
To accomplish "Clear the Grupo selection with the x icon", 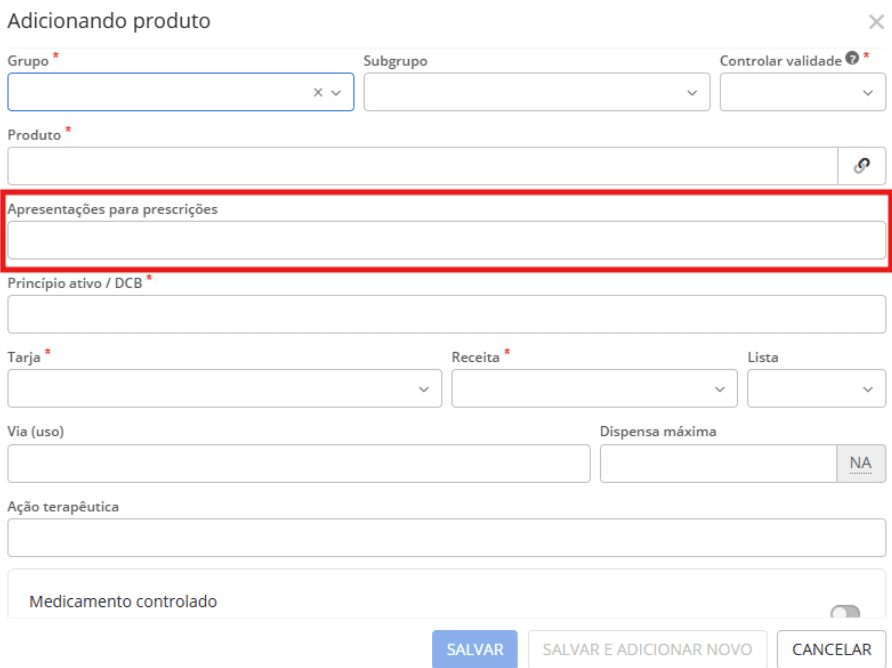I will [x=318, y=92].
